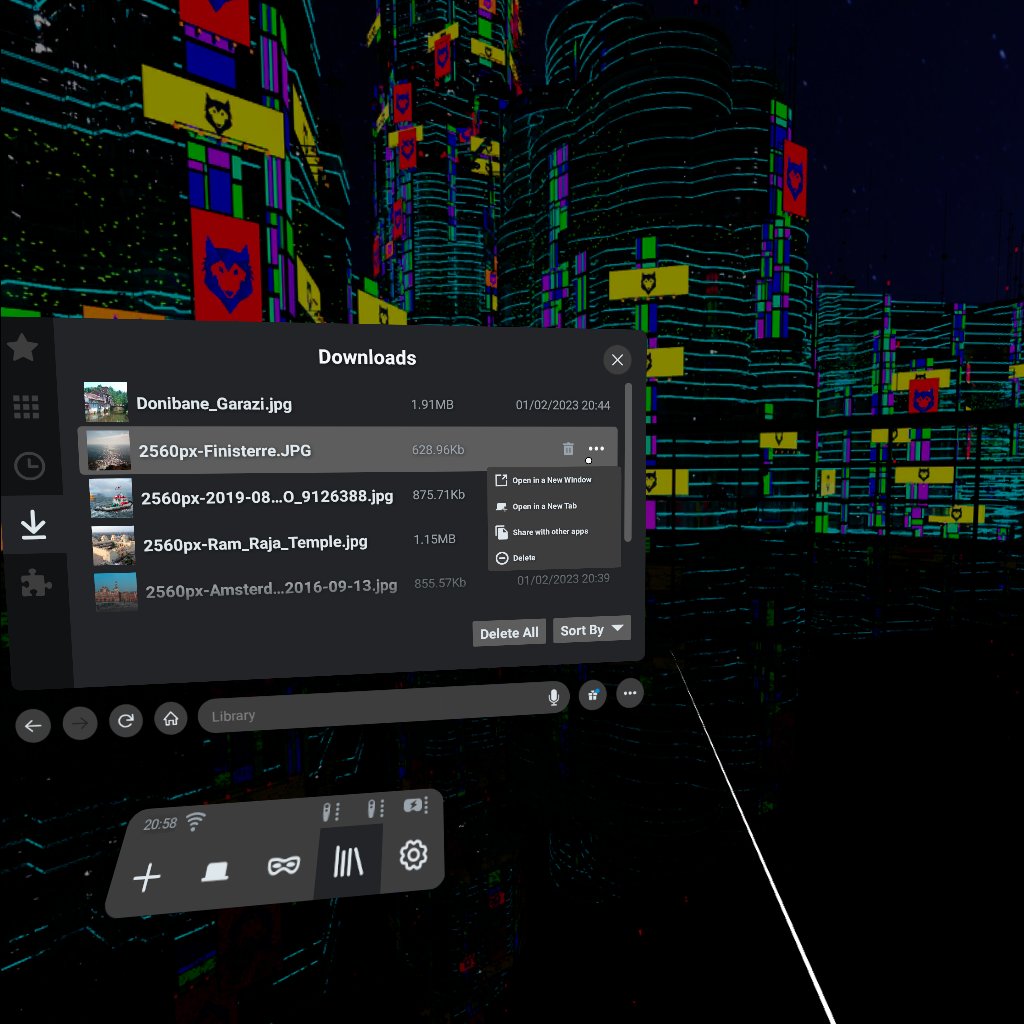Choose Open in a New Window
Screen dimensions: 1024x1024
point(554,480)
